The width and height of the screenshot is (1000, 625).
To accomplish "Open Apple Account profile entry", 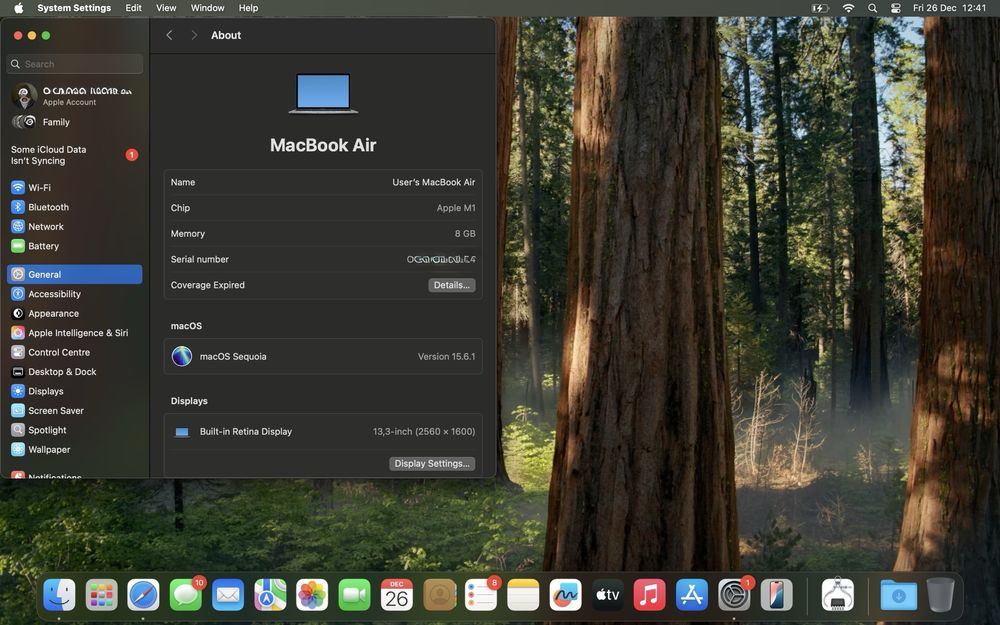I will (74, 96).
